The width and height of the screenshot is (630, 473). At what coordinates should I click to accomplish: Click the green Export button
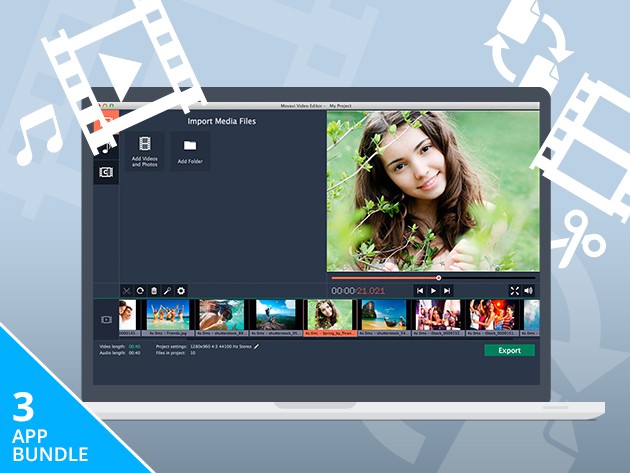509,350
